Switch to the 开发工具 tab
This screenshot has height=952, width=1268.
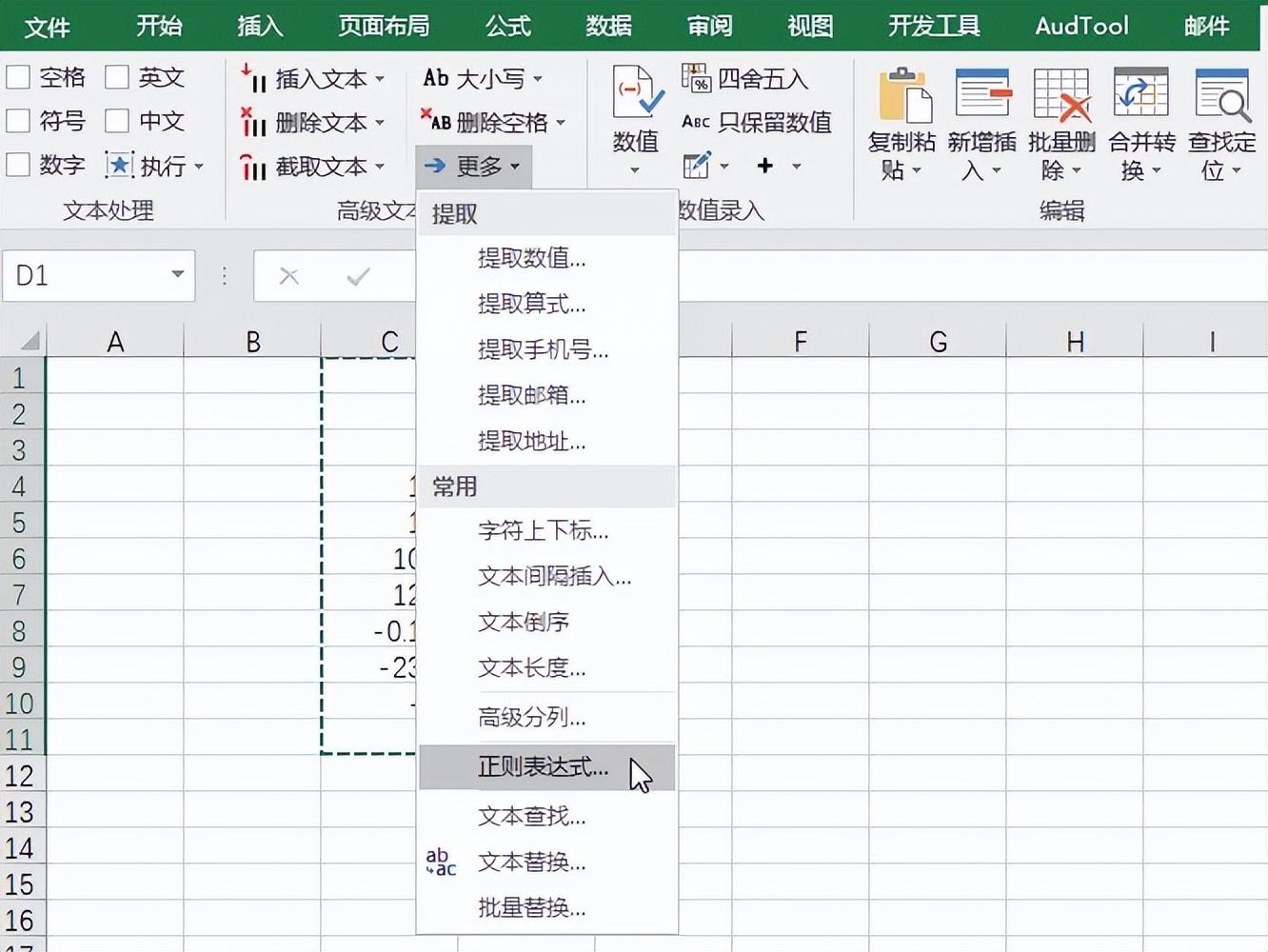[x=934, y=26]
